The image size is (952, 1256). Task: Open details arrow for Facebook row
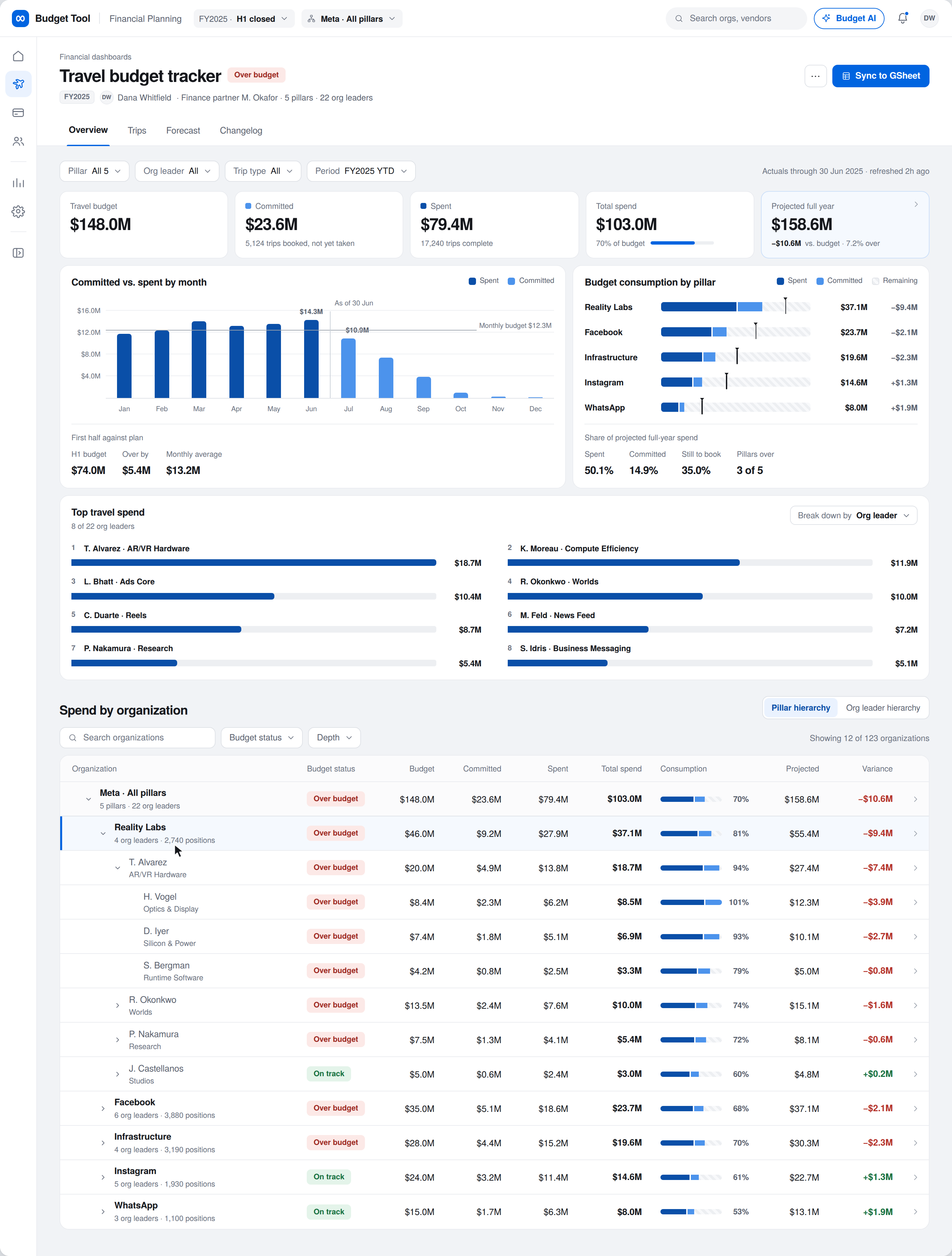[x=915, y=1108]
